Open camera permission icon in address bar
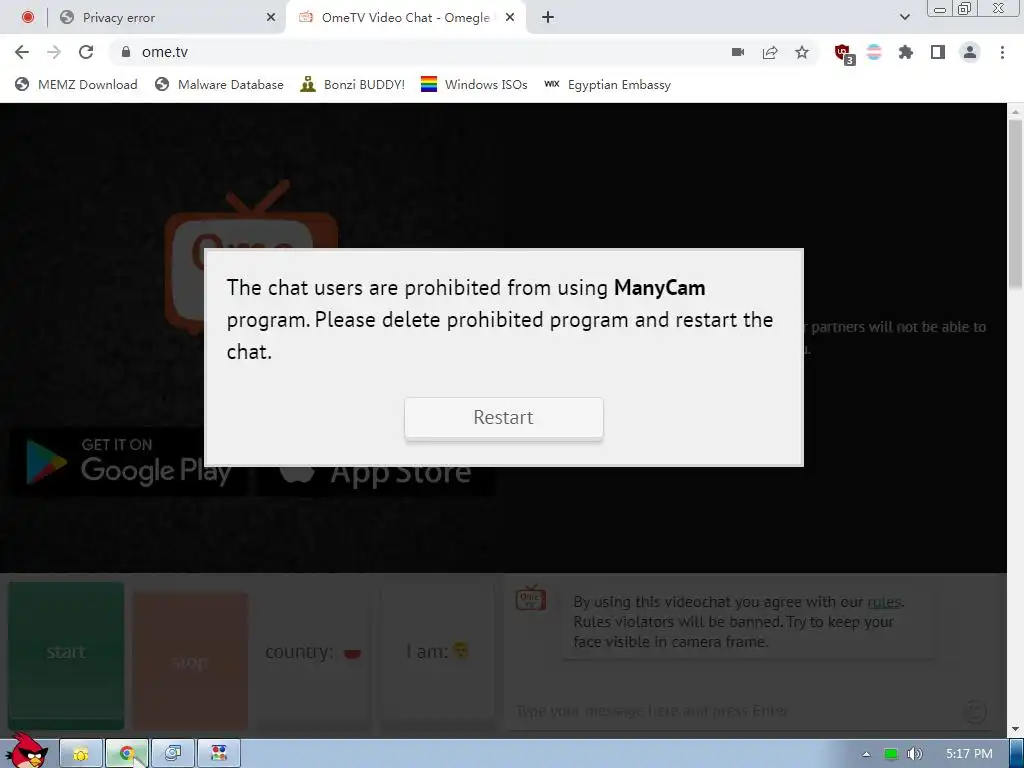Image resolution: width=1024 pixels, height=768 pixels. (x=738, y=52)
